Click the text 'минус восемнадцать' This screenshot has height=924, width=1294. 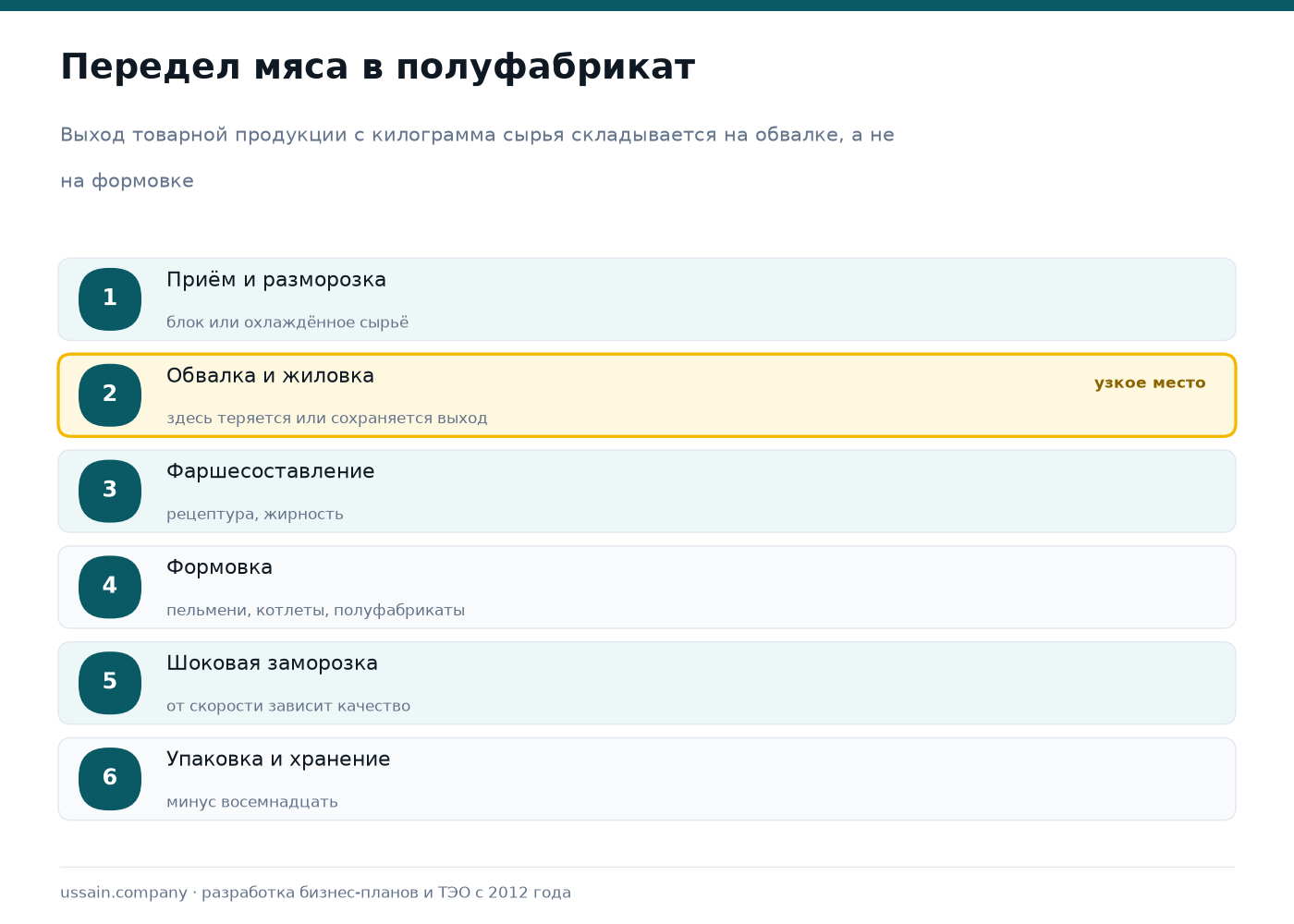point(252,802)
